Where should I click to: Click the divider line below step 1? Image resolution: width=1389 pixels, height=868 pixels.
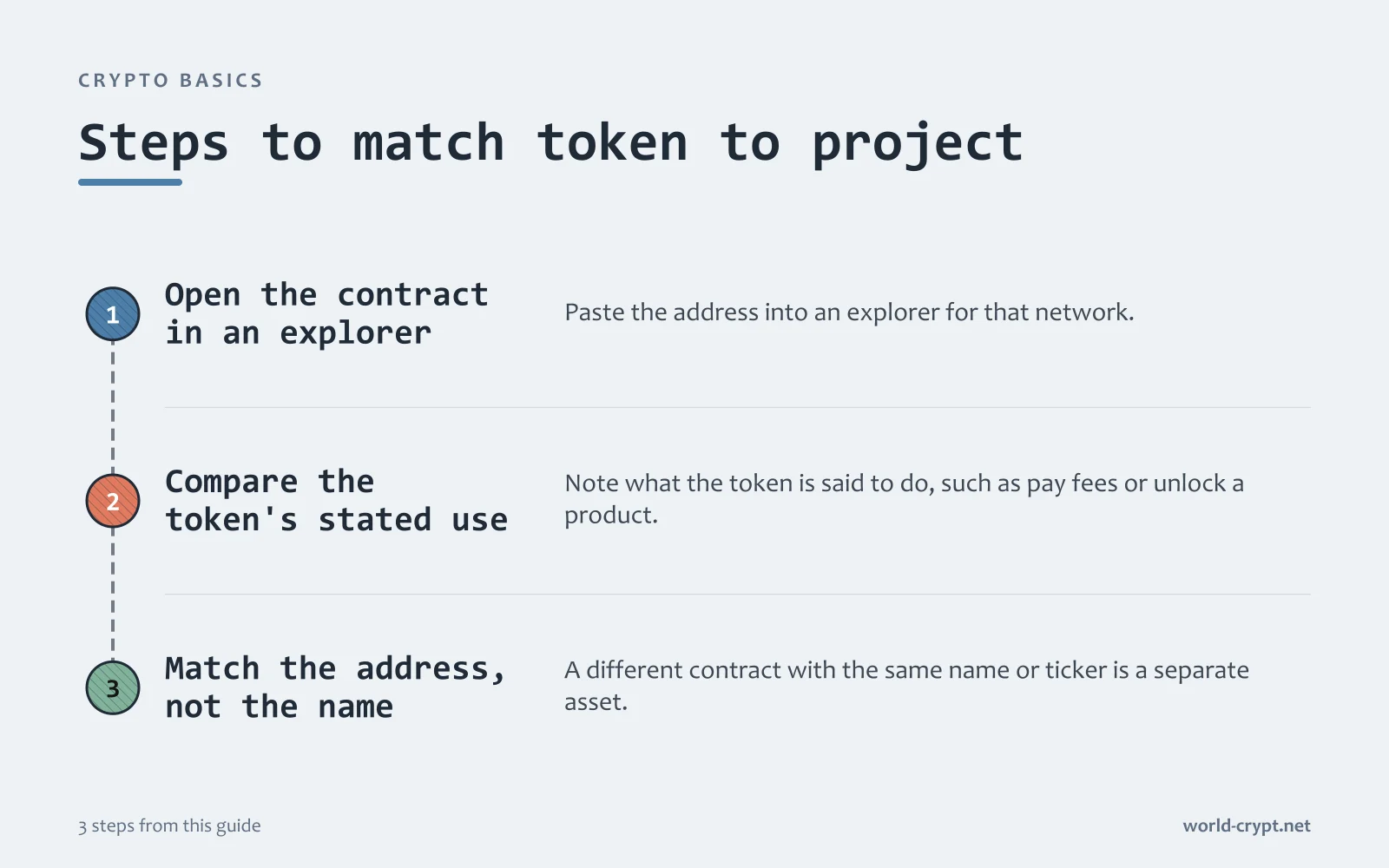point(738,407)
